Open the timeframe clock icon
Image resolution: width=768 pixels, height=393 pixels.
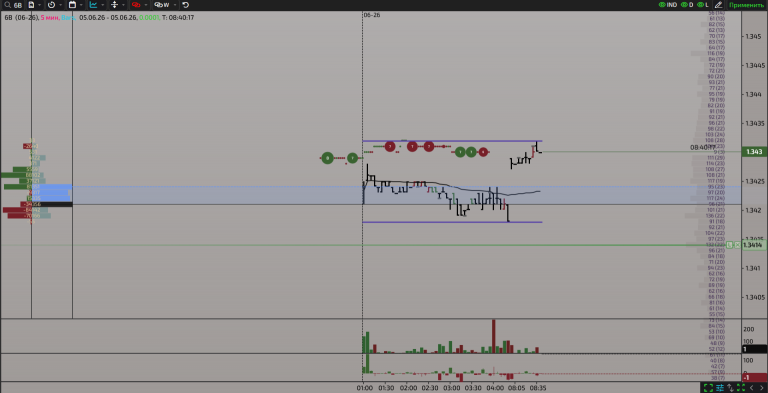(x=51, y=5)
